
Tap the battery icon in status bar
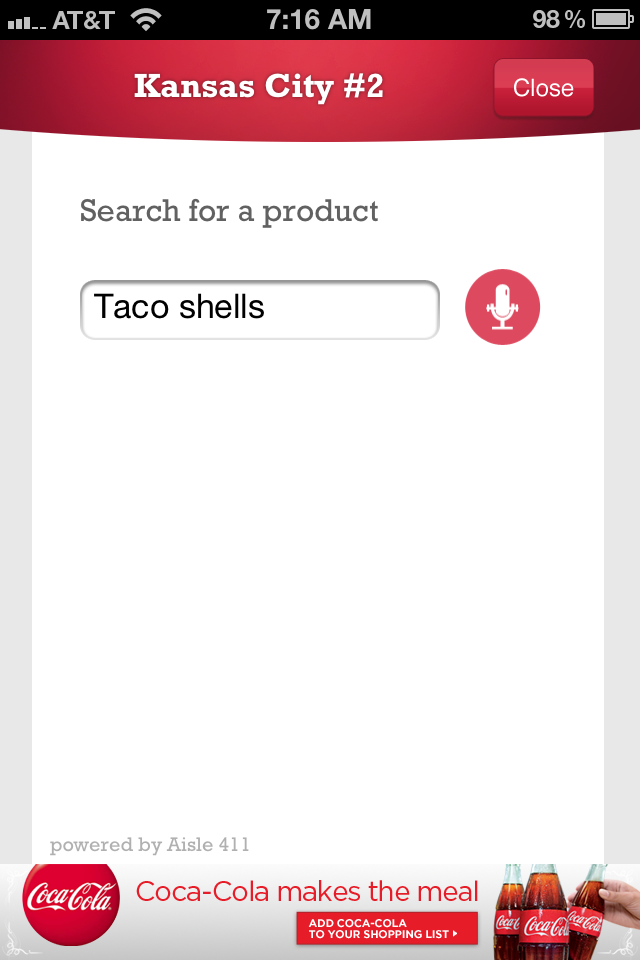pyautogui.click(x=612, y=20)
